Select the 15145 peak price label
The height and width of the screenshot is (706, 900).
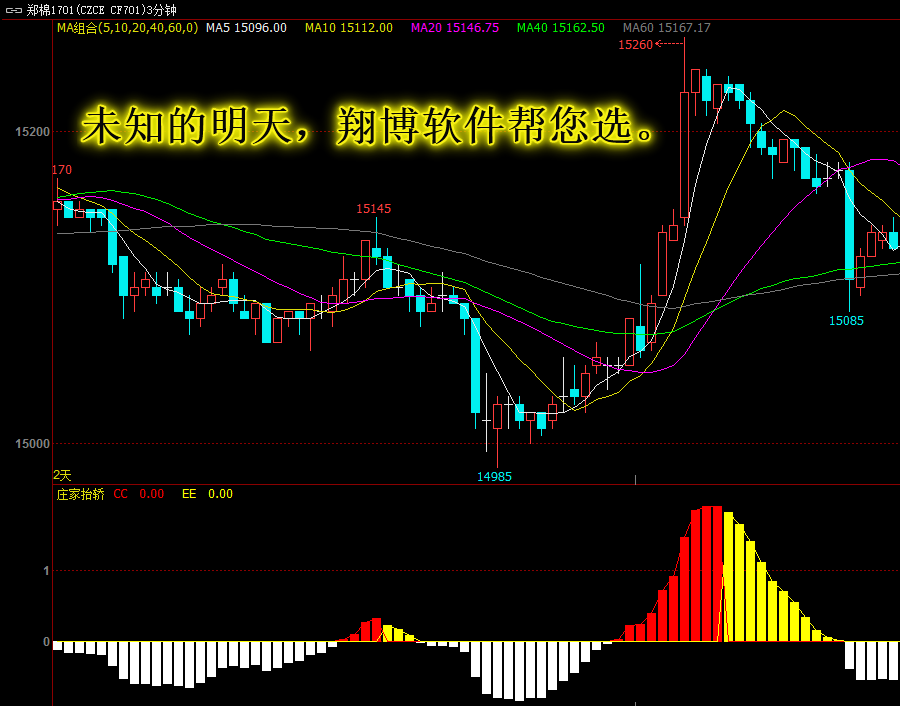coord(374,209)
